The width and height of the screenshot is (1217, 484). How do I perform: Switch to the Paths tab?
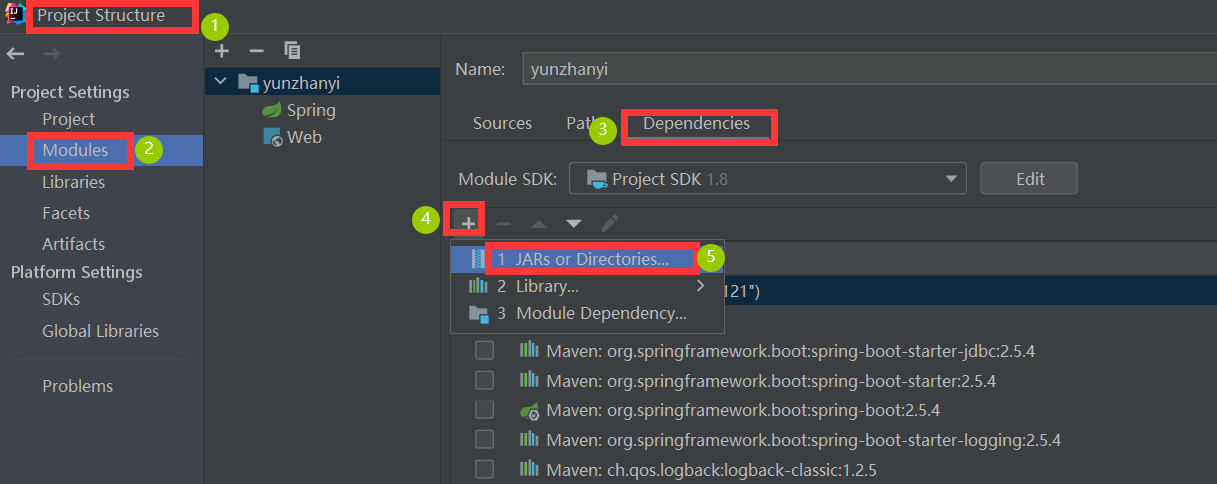point(585,124)
